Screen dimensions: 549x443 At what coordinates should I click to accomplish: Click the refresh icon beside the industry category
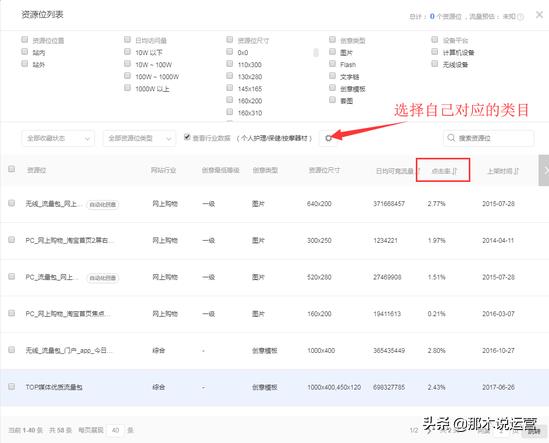(328, 138)
